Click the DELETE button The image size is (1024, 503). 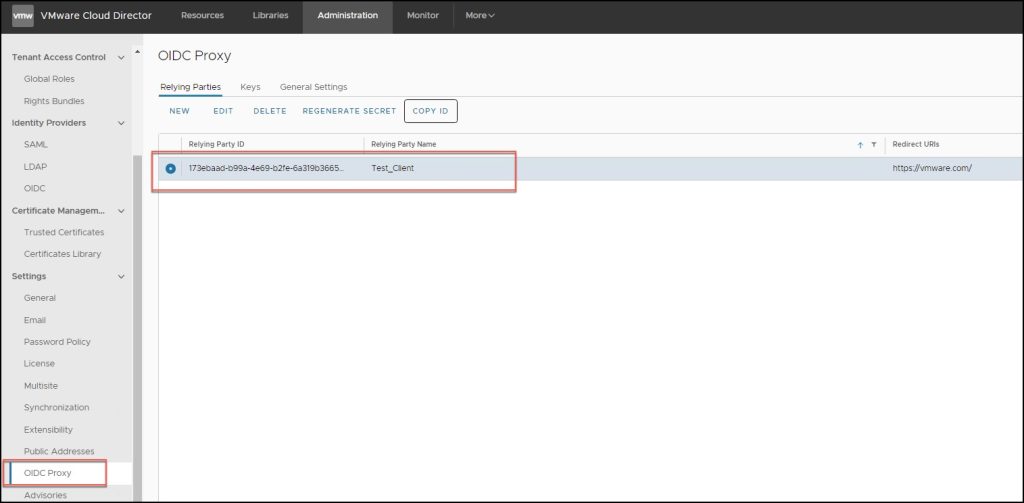270,111
